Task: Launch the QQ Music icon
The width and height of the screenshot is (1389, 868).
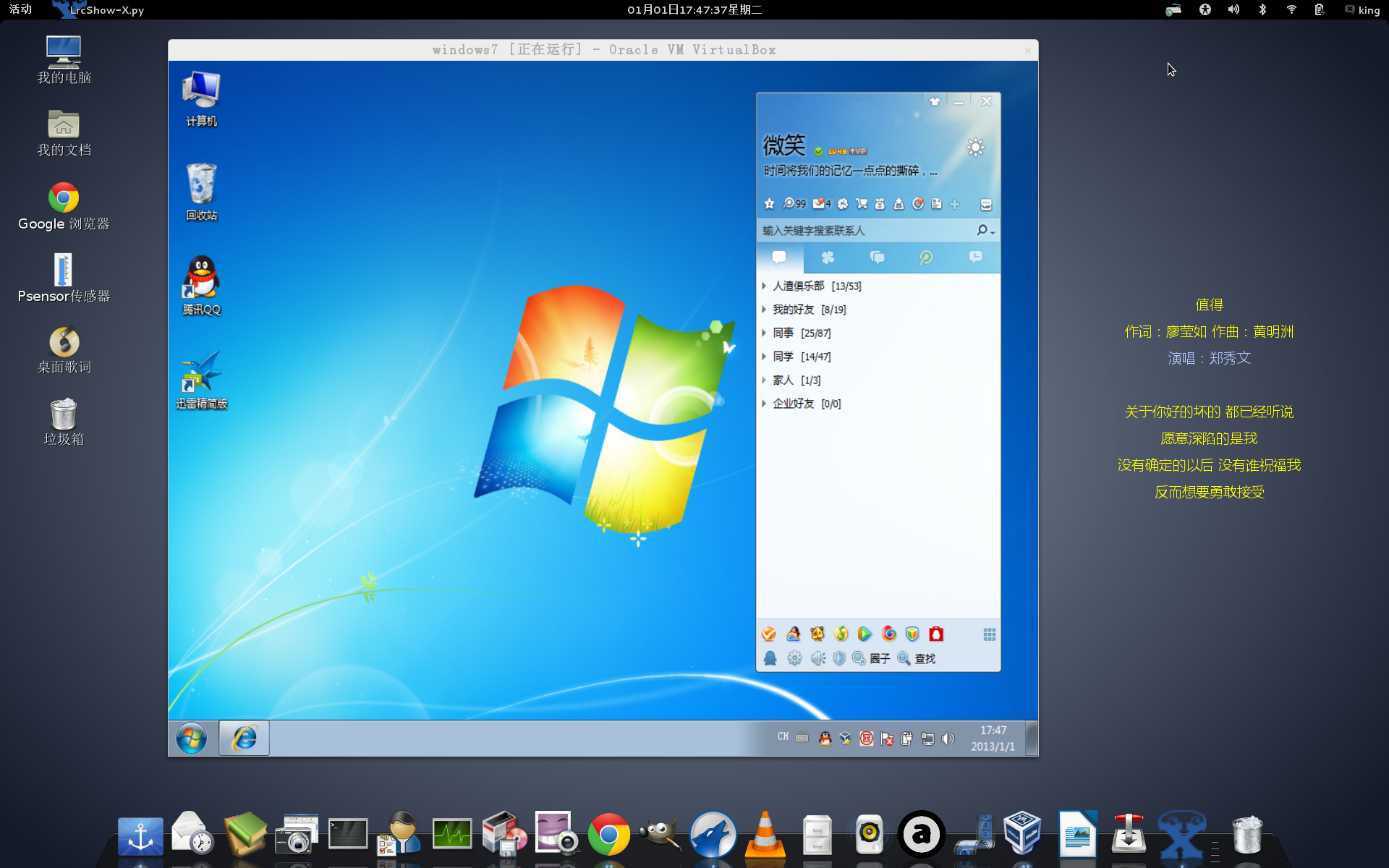Action: pyautogui.click(x=841, y=634)
